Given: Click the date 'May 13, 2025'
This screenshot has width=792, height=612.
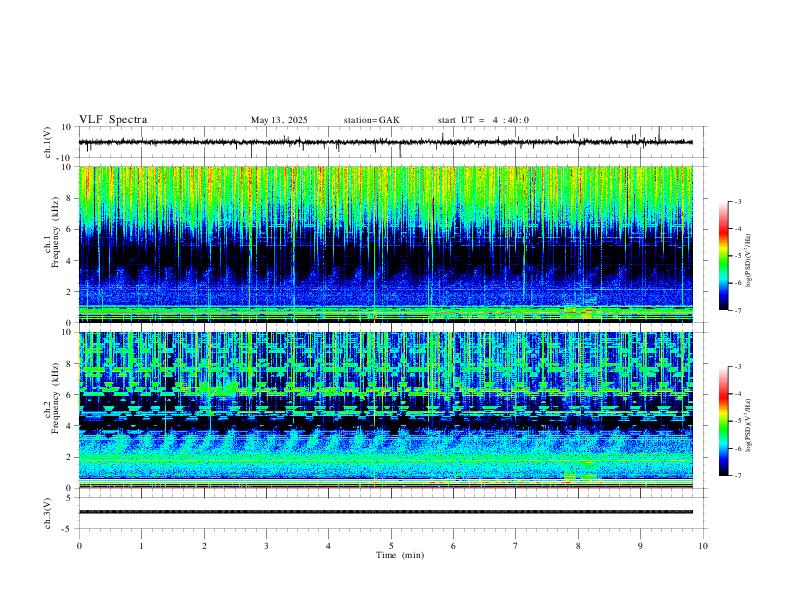Looking at the screenshot, I should [x=279, y=120].
